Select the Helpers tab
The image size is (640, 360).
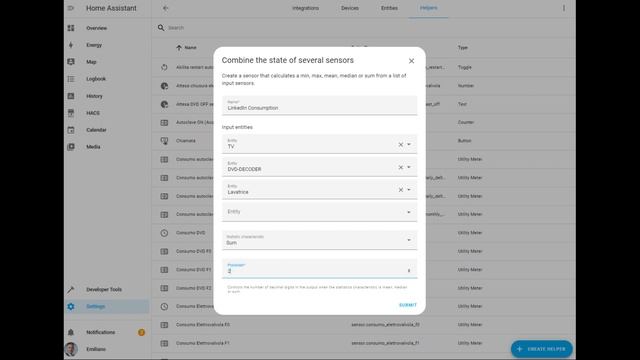[x=428, y=8]
